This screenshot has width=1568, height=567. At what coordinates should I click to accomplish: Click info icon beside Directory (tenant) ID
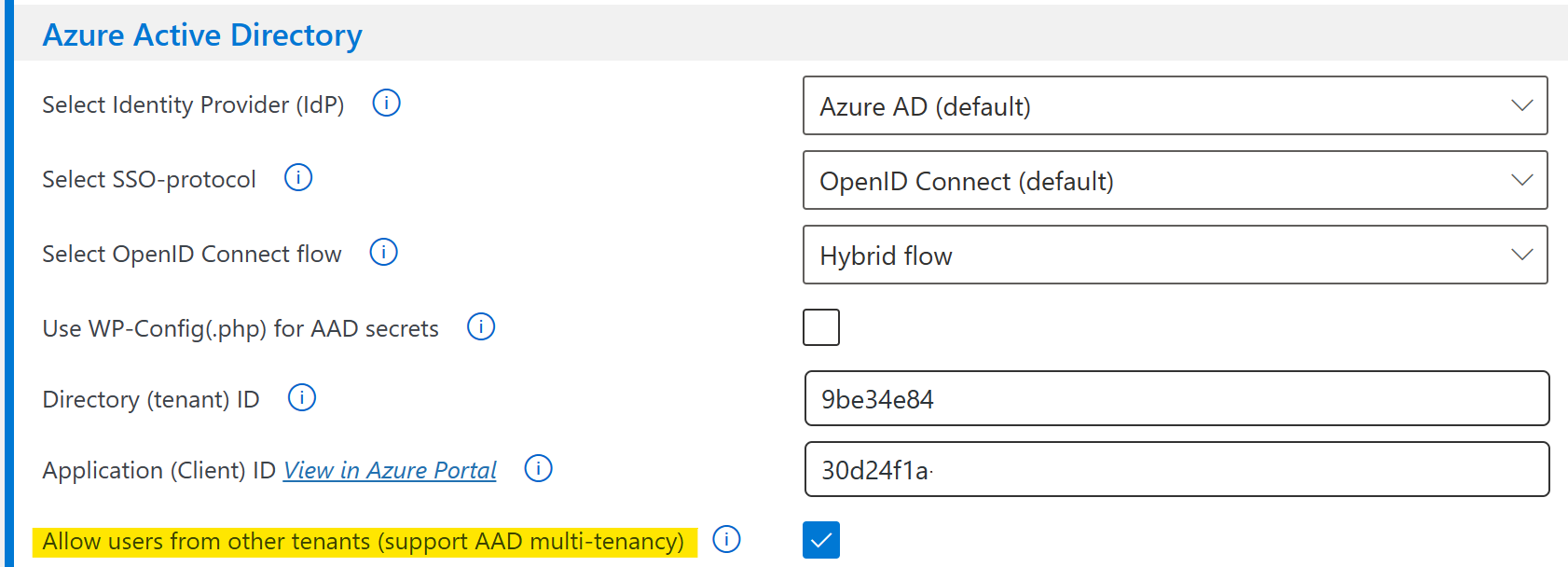302,398
